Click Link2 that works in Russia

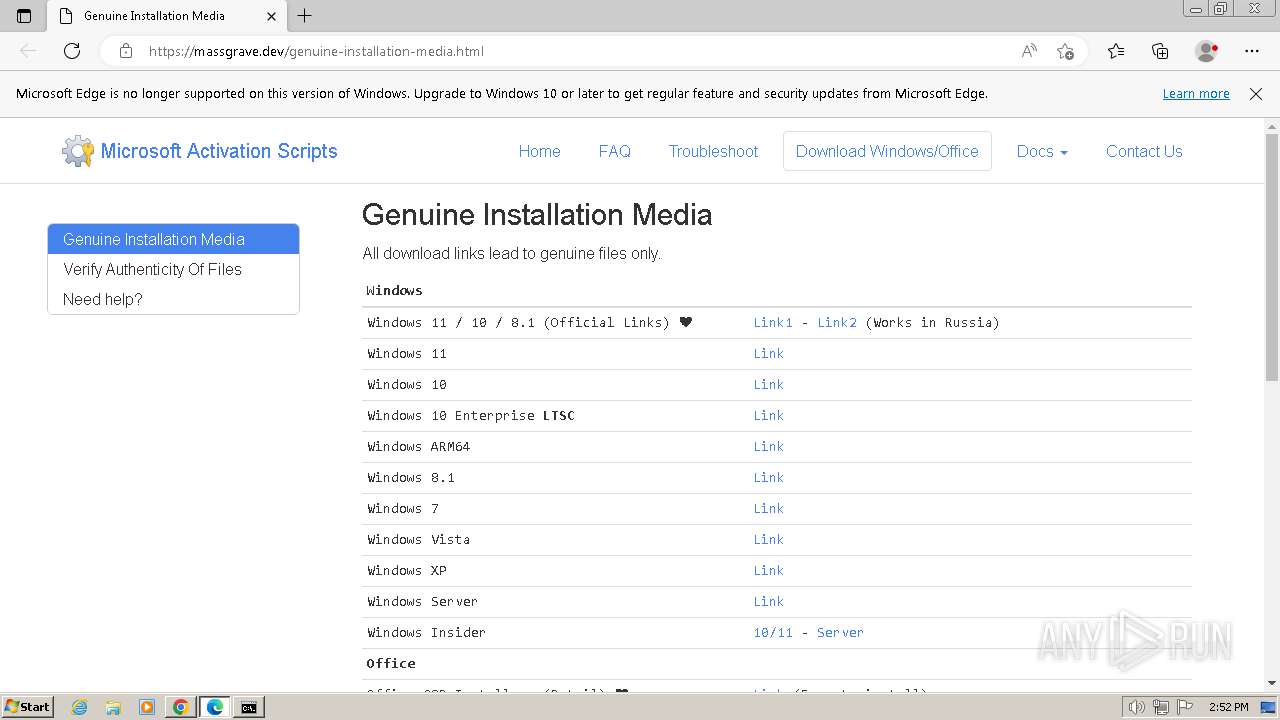[837, 322]
